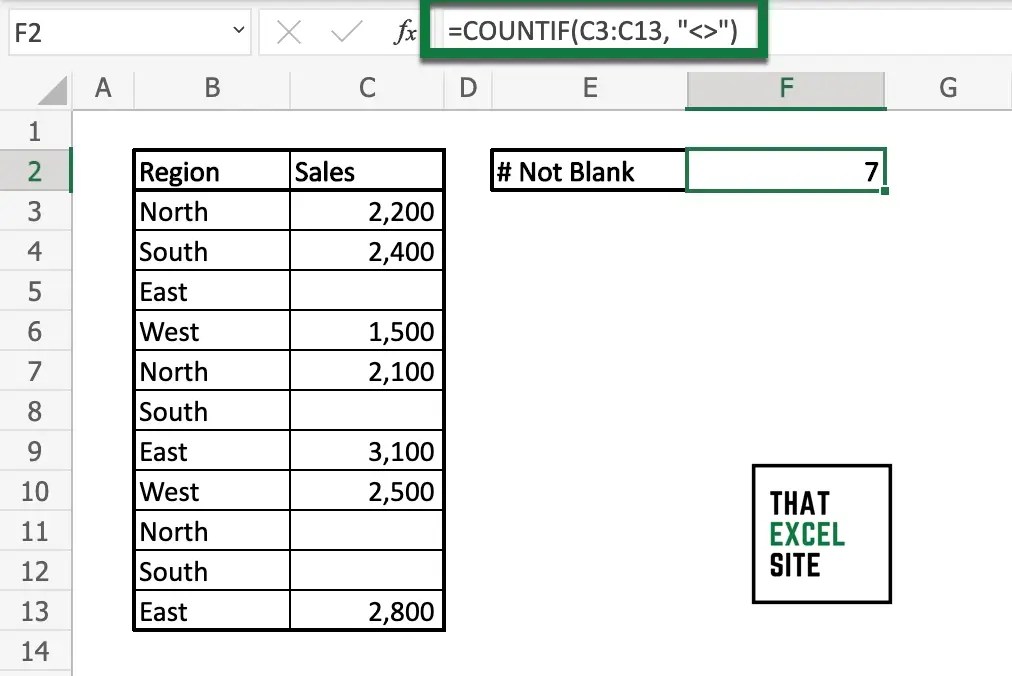Click the Insert Function fx icon
Viewport: 1012px width, 676px height.
[x=406, y=31]
